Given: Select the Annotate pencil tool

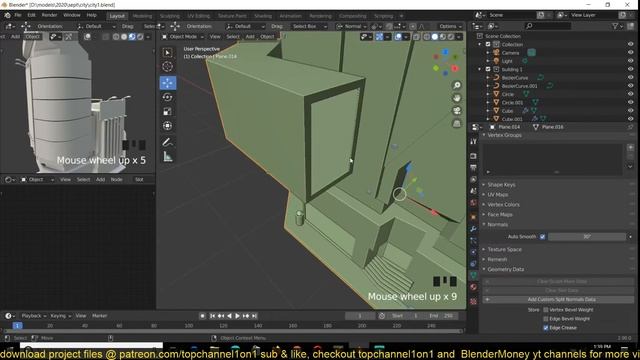Looking at the screenshot, I should 167,142.
